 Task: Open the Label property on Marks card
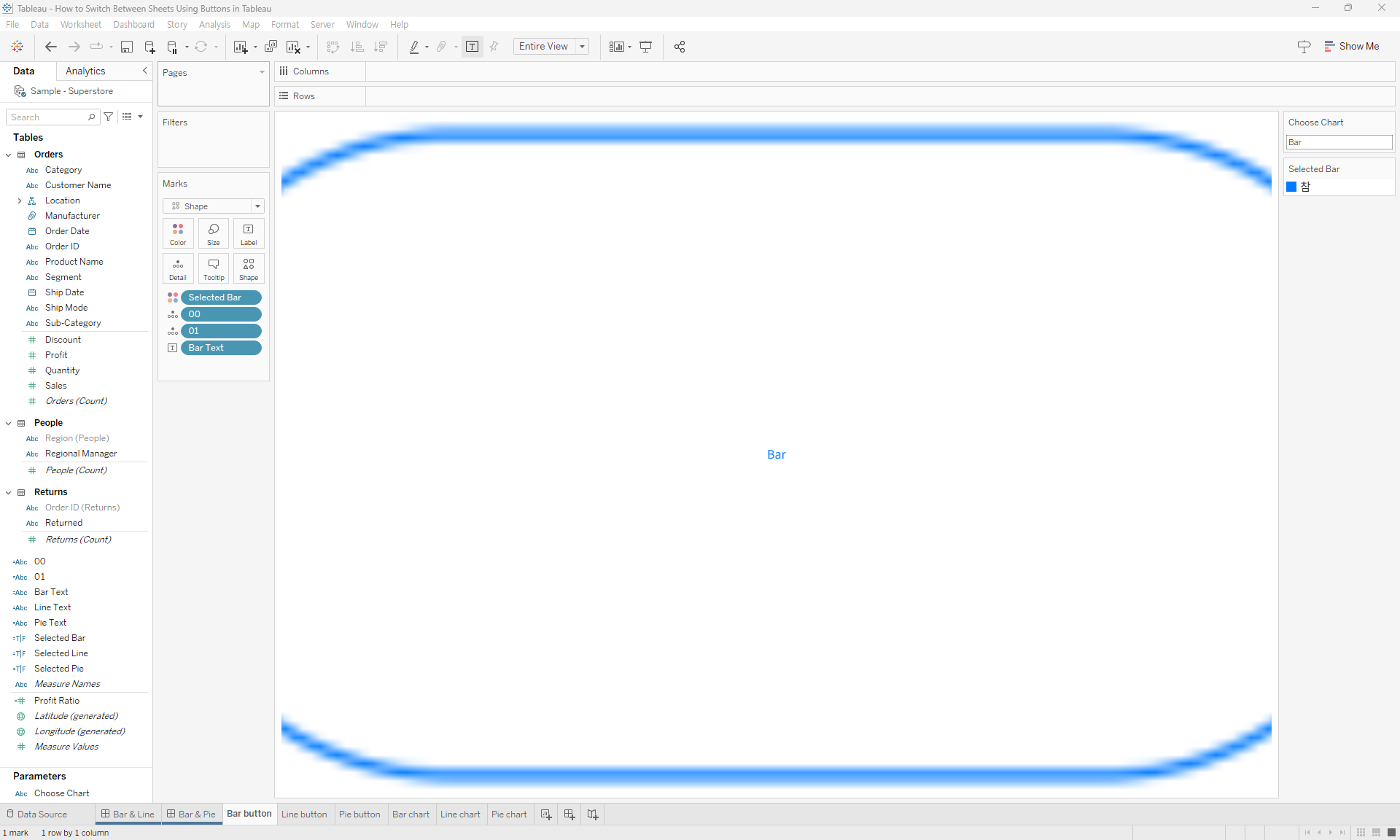(x=248, y=233)
